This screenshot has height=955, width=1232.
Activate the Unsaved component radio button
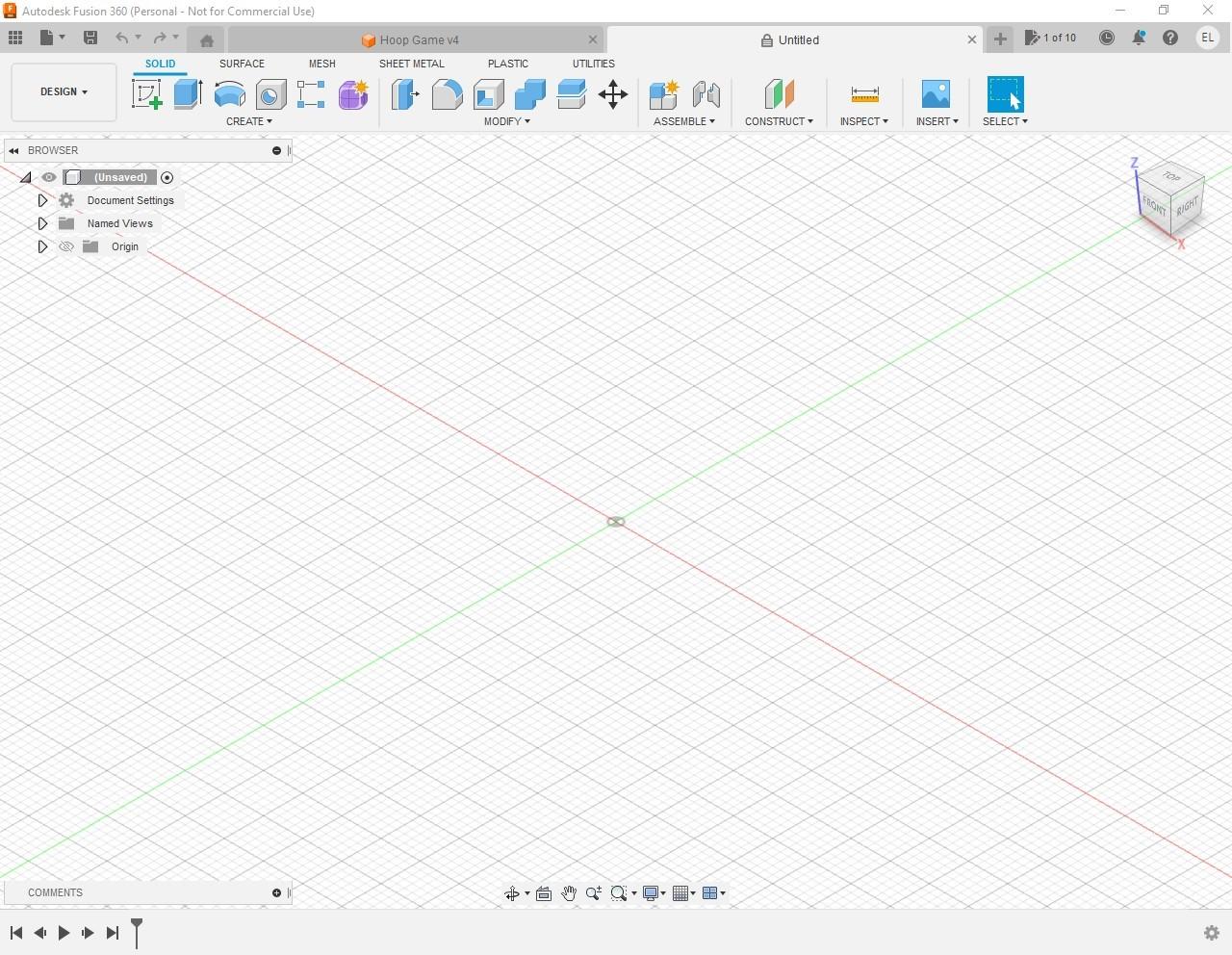[167, 177]
